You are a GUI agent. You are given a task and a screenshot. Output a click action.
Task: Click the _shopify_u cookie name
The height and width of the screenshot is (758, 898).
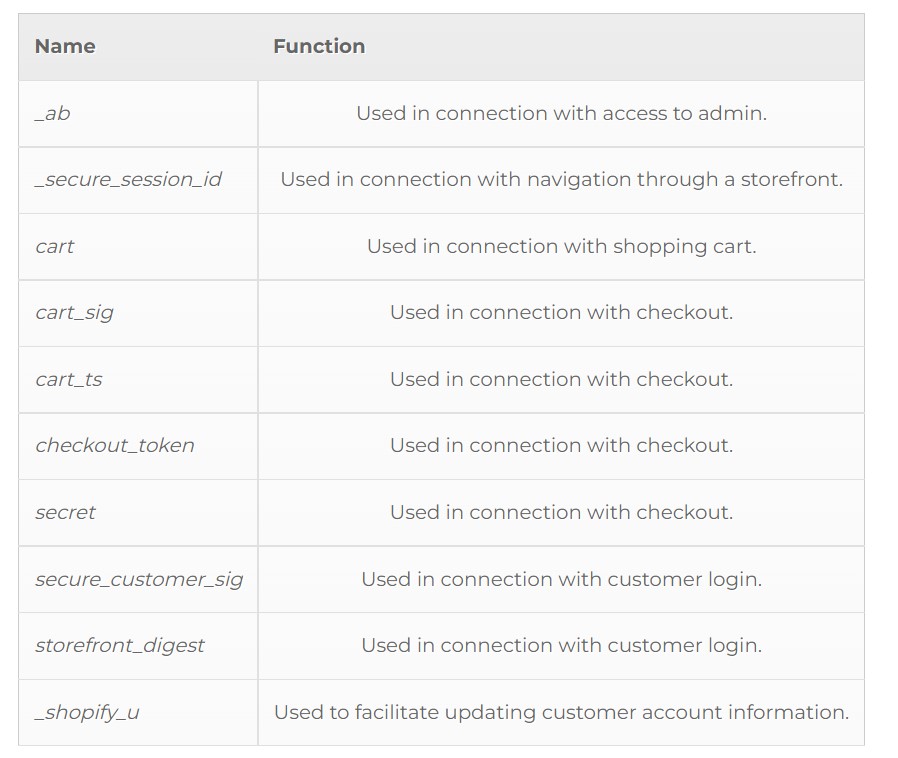pyautogui.click(x=87, y=713)
